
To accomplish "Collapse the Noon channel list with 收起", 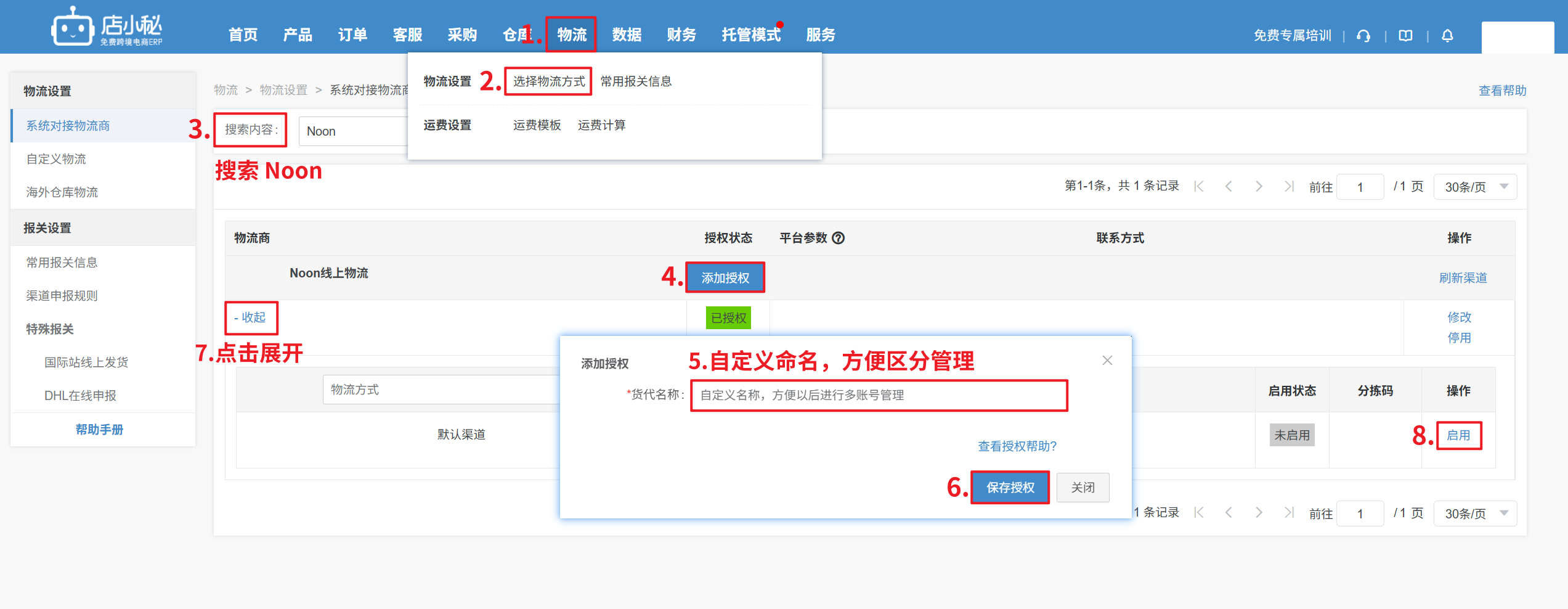I will [x=251, y=317].
